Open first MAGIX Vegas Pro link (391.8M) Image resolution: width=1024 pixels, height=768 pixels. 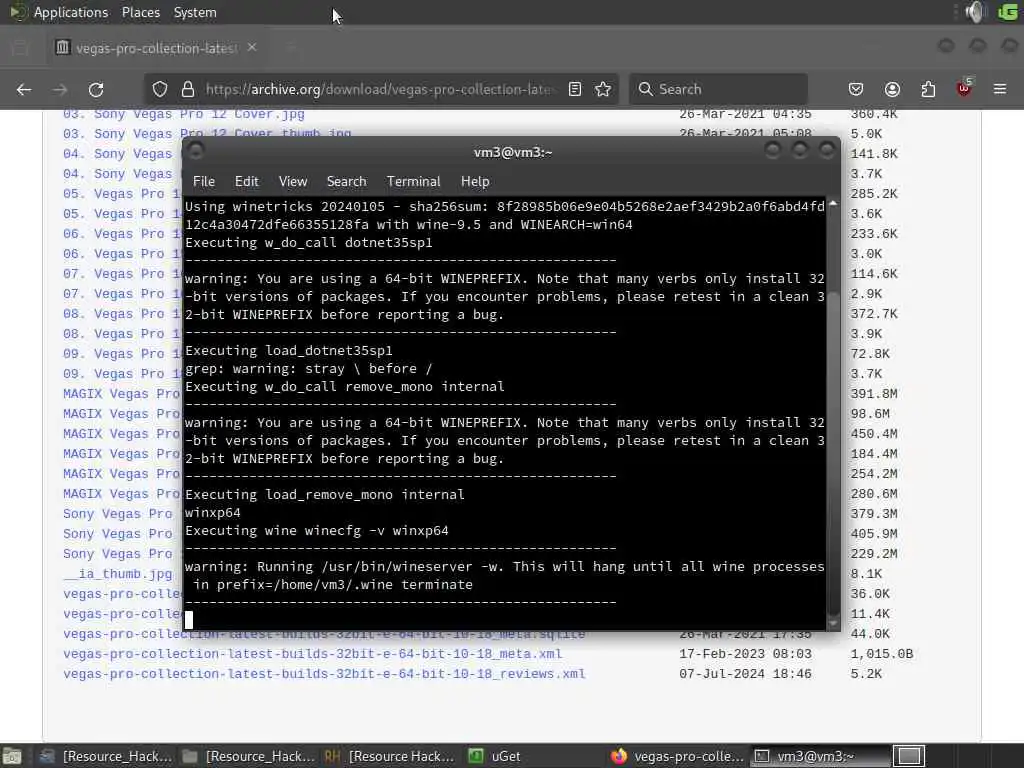[121, 394]
